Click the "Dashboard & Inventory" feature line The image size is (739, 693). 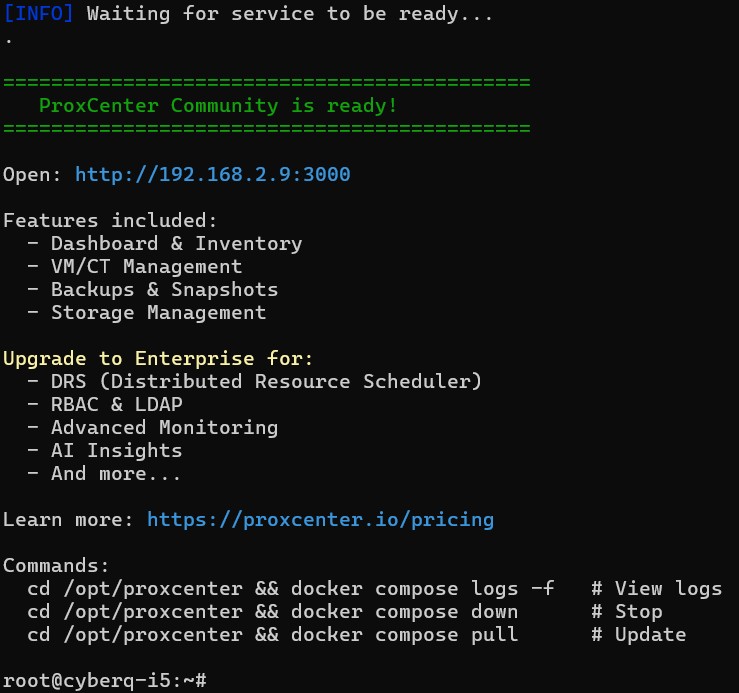click(x=176, y=244)
